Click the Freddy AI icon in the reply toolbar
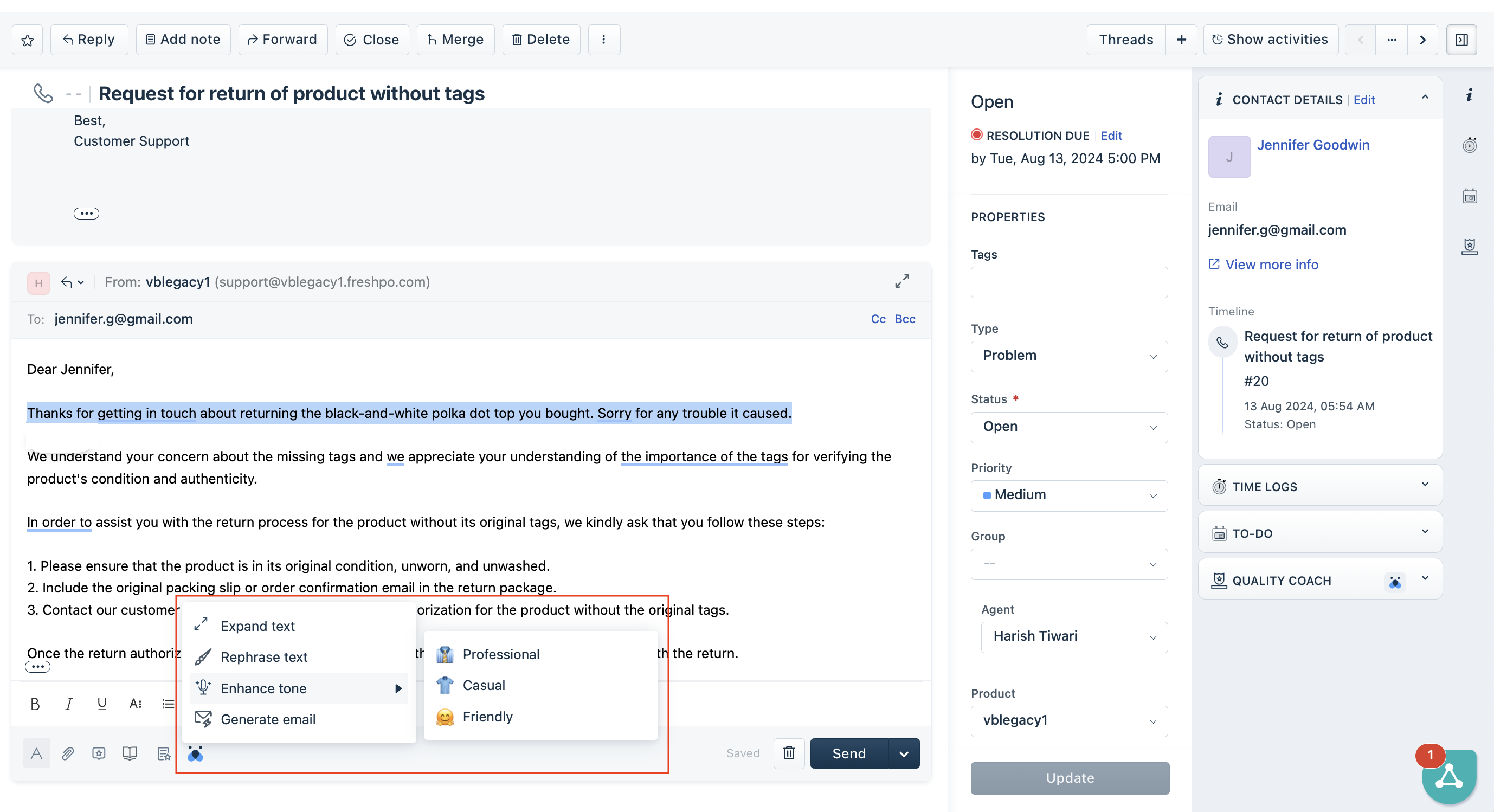This screenshot has height=812, width=1494. click(x=196, y=753)
